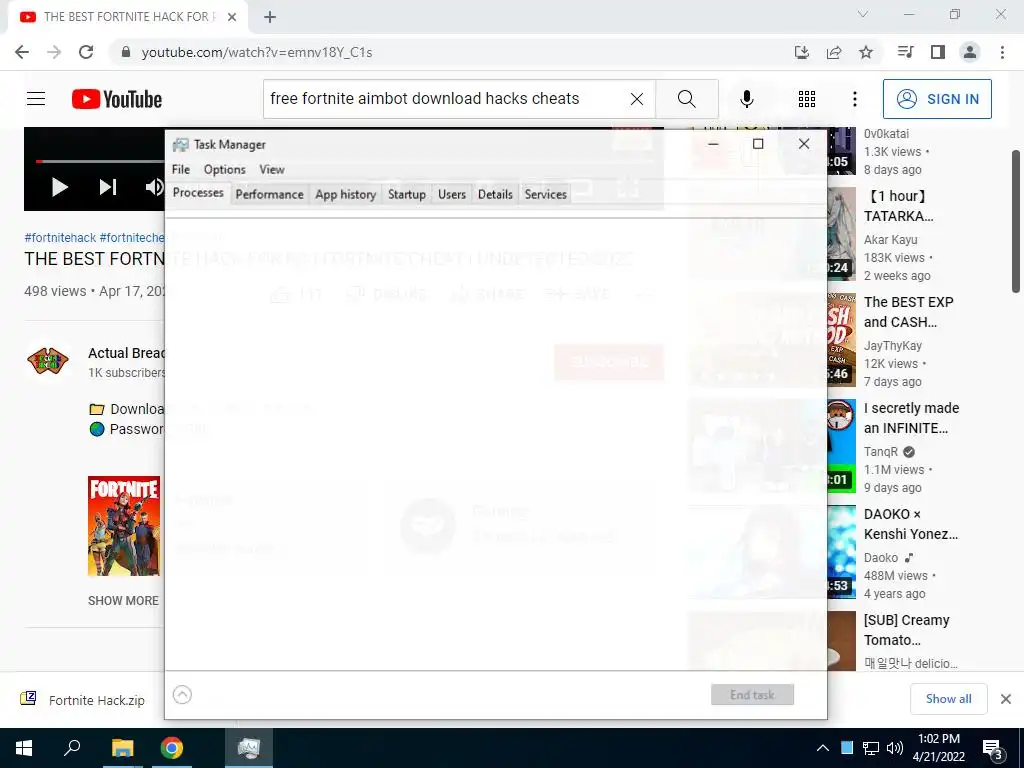The image size is (1024, 768).
Task: Start voice search with the microphone
Action: (x=747, y=99)
